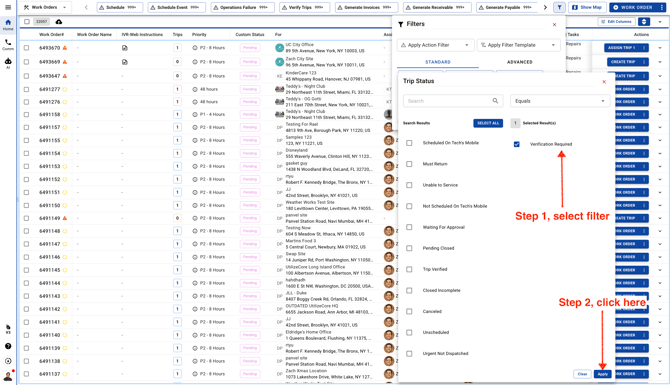Image resolution: width=670 pixels, height=385 pixels.
Task: Click the row density toggle button
Action: [x=644, y=21]
